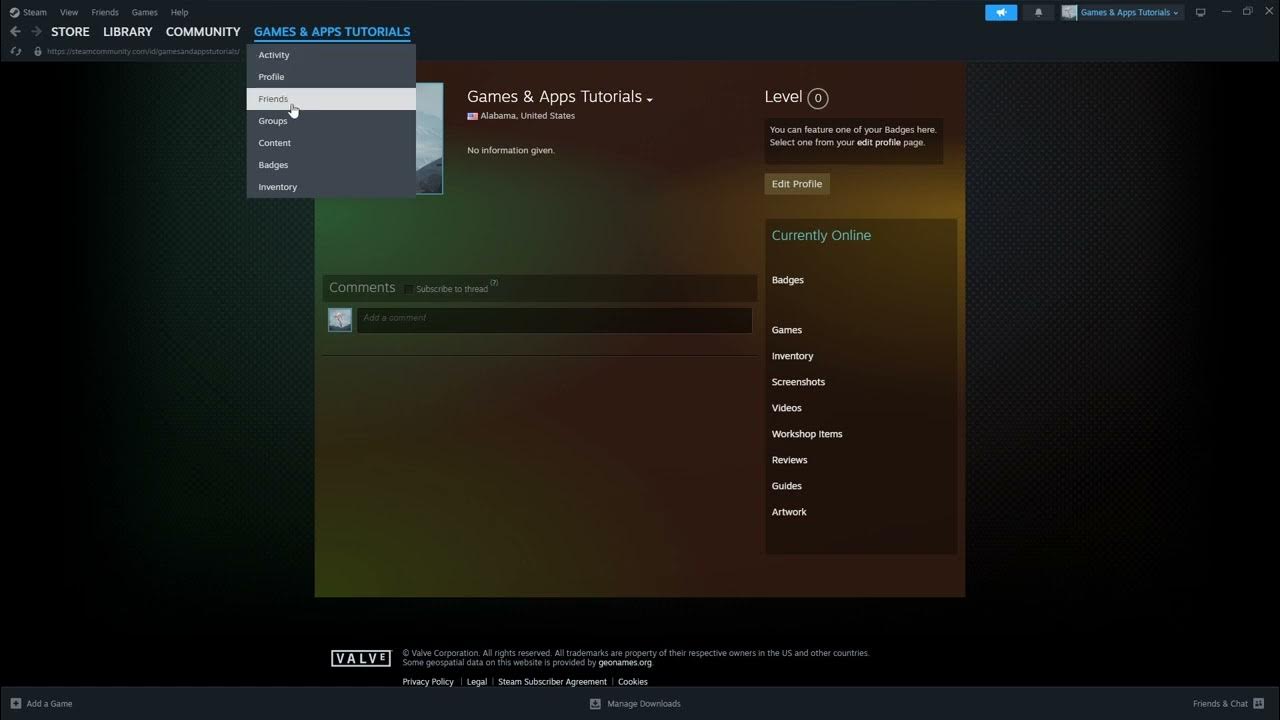Select Friends in the dropdown menu
The image size is (1280, 720).
(331, 99)
